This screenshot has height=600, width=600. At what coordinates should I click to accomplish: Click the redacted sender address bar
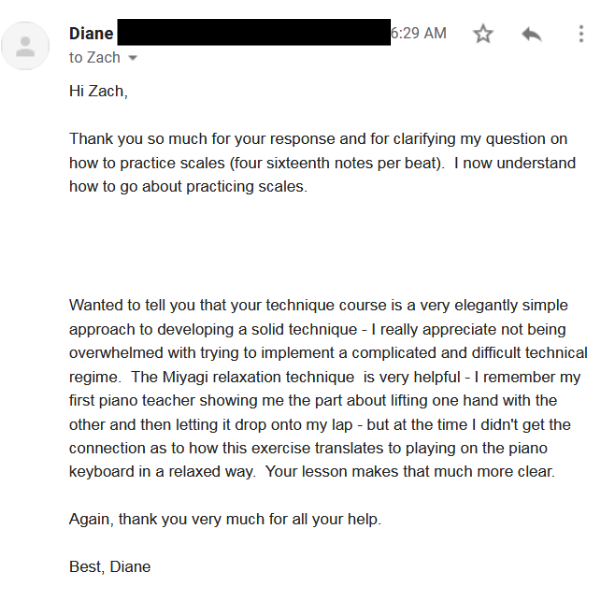point(253,31)
